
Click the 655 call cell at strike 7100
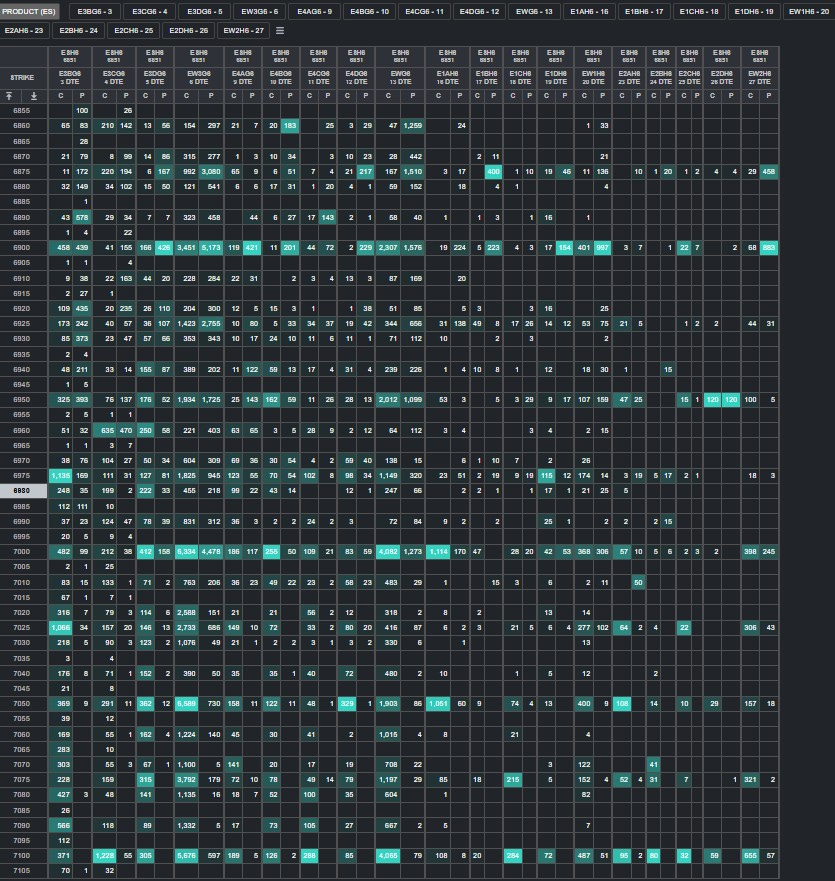751,856
